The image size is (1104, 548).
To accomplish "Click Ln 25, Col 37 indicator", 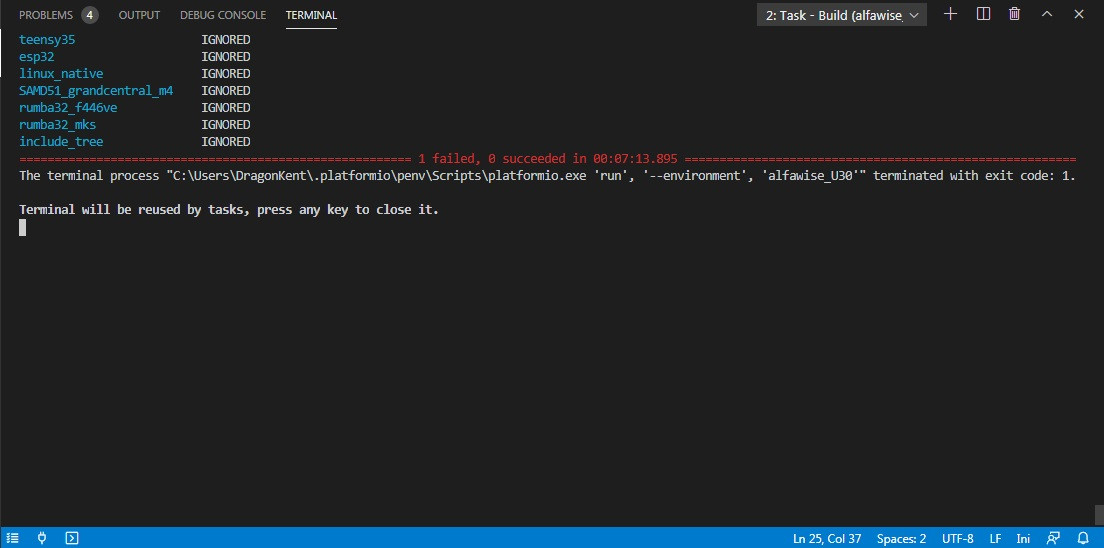I will pyautogui.click(x=827, y=539).
